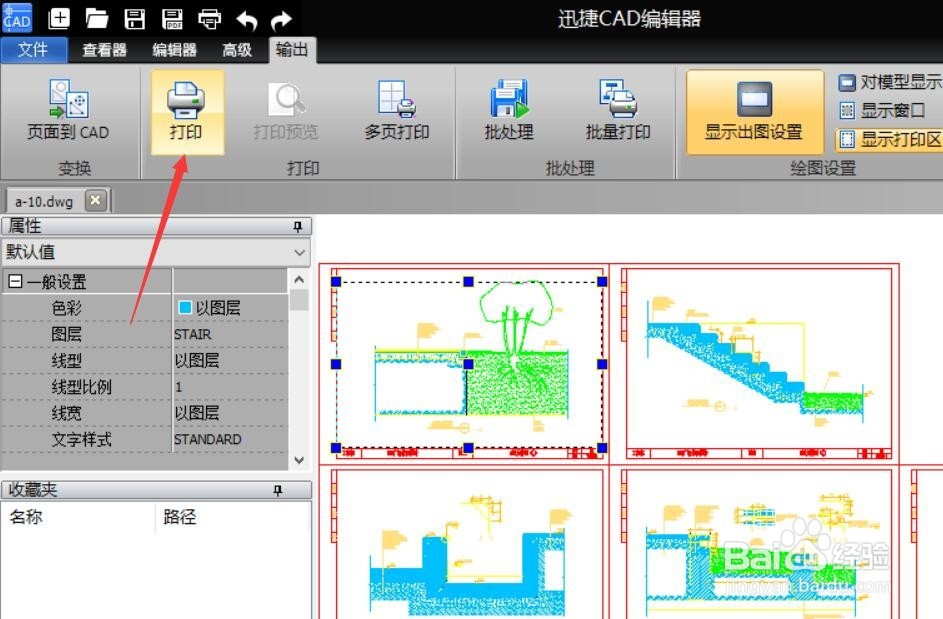This screenshot has height=619, width=943.
Task: Open 批量打印 batch print
Action: [618, 111]
